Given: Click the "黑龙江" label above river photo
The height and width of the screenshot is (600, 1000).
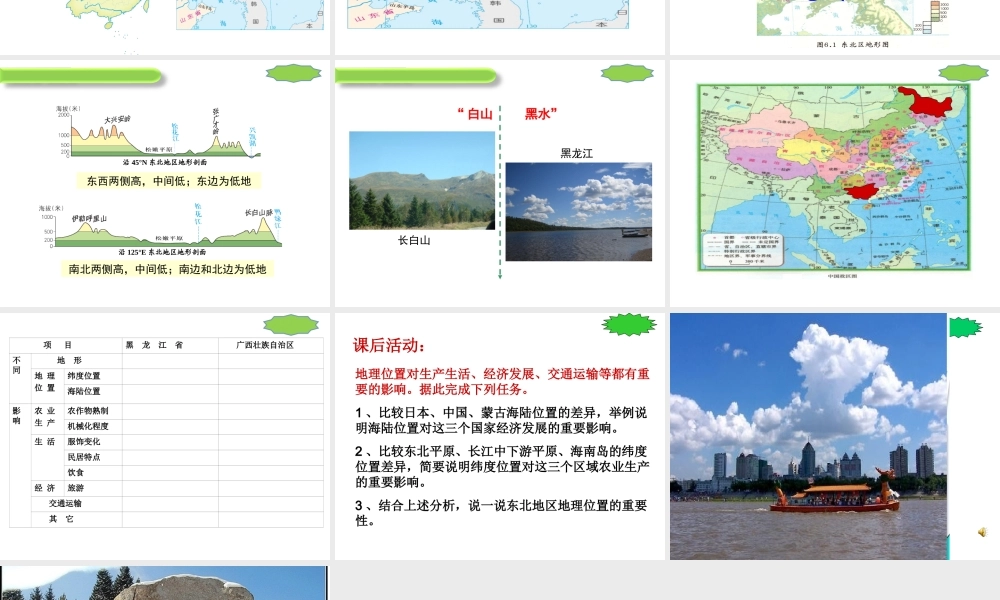Looking at the screenshot, I should [577, 153].
